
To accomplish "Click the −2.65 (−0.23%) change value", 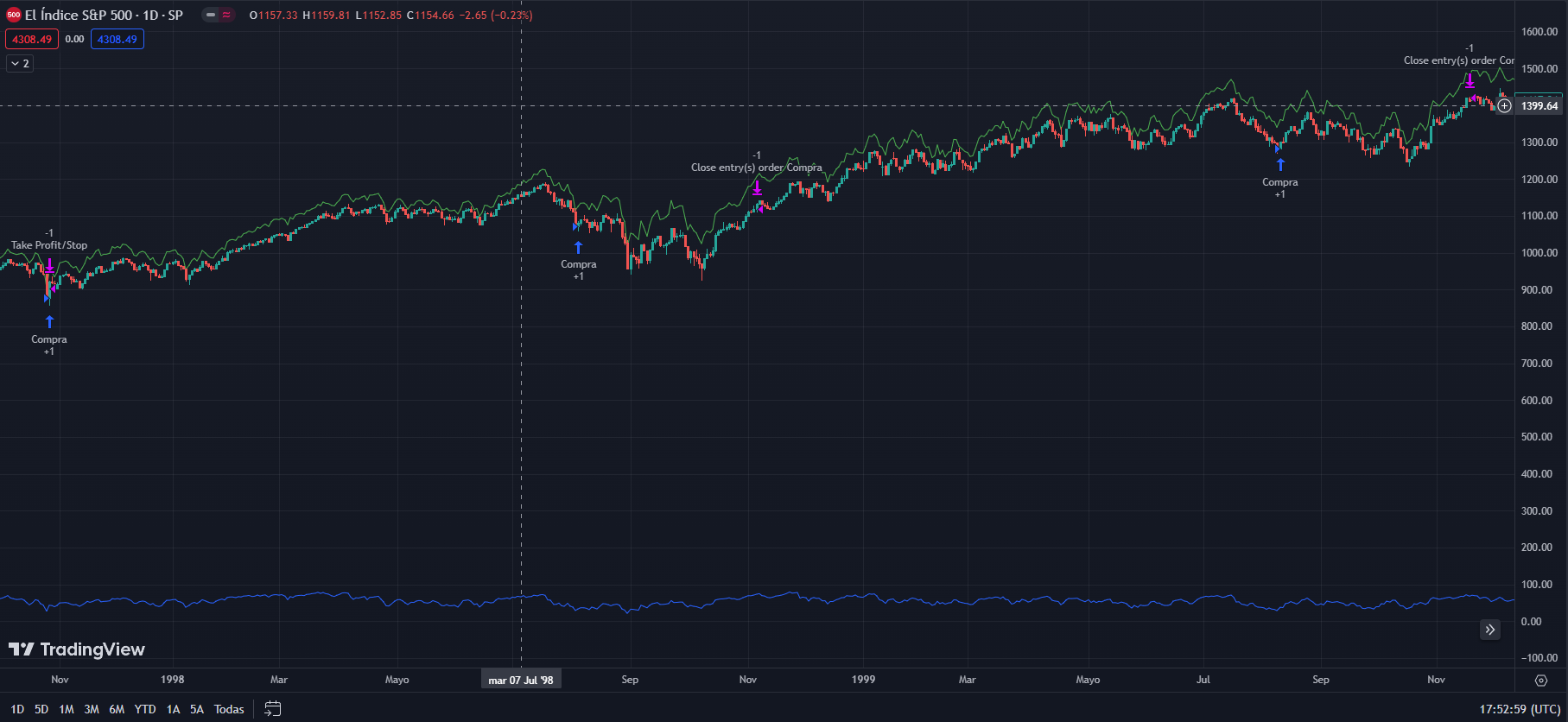I will pos(496,16).
